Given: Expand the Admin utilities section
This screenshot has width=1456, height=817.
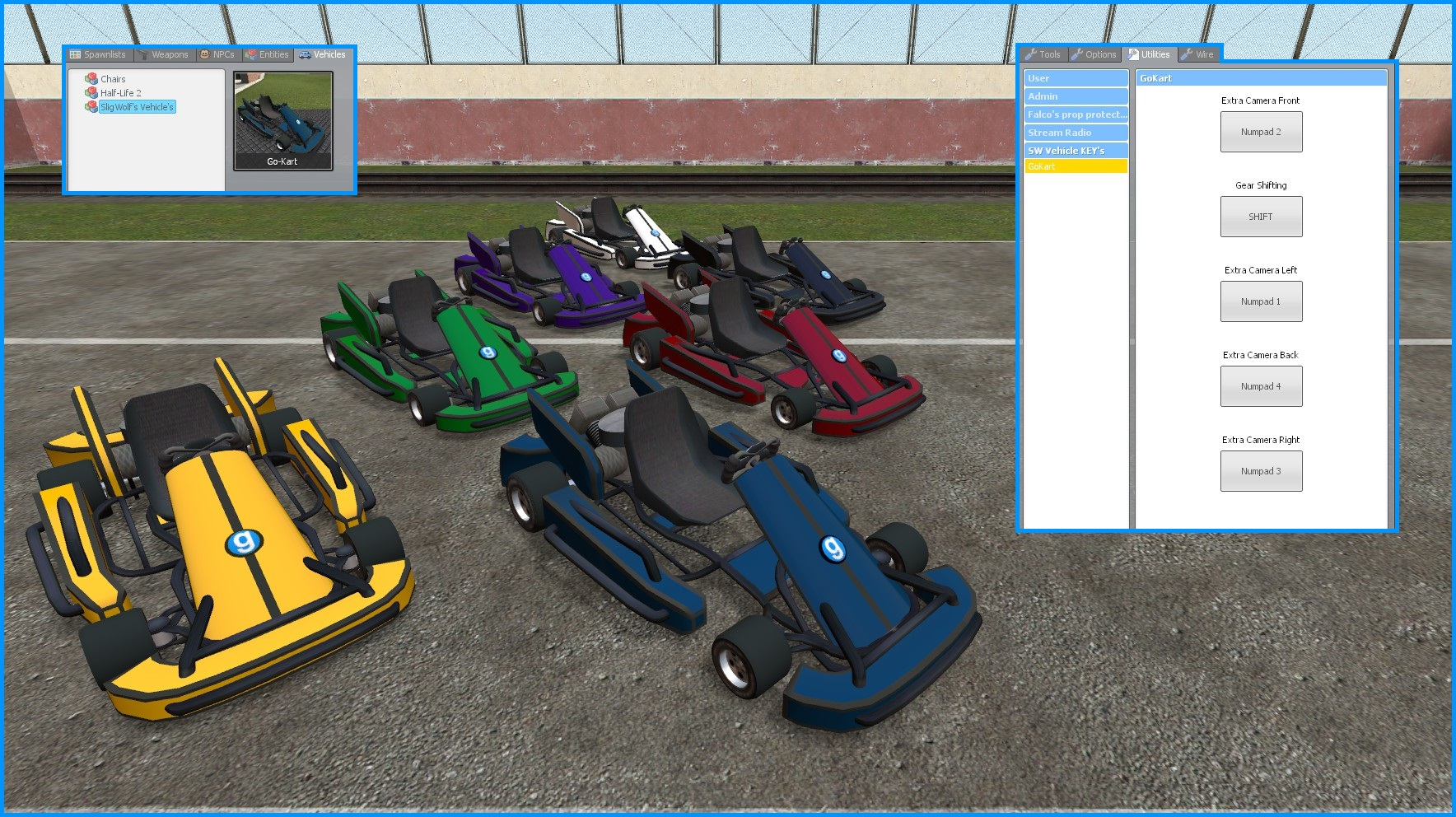Looking at the screenshot, I should [x=1076, y=96].
